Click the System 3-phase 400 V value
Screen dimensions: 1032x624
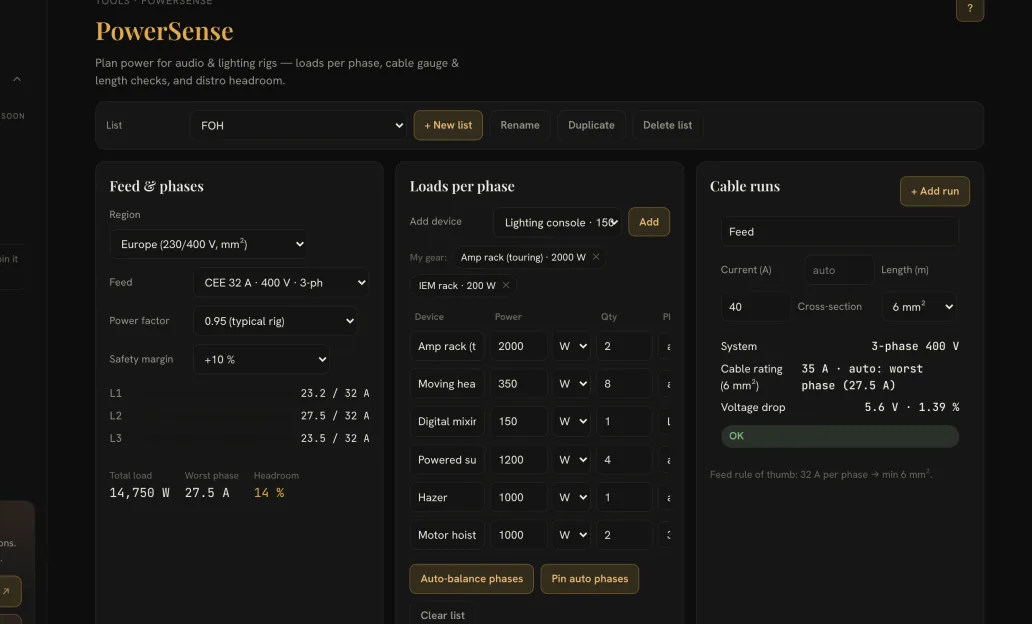pyautogui.click(x=915, y=346)
